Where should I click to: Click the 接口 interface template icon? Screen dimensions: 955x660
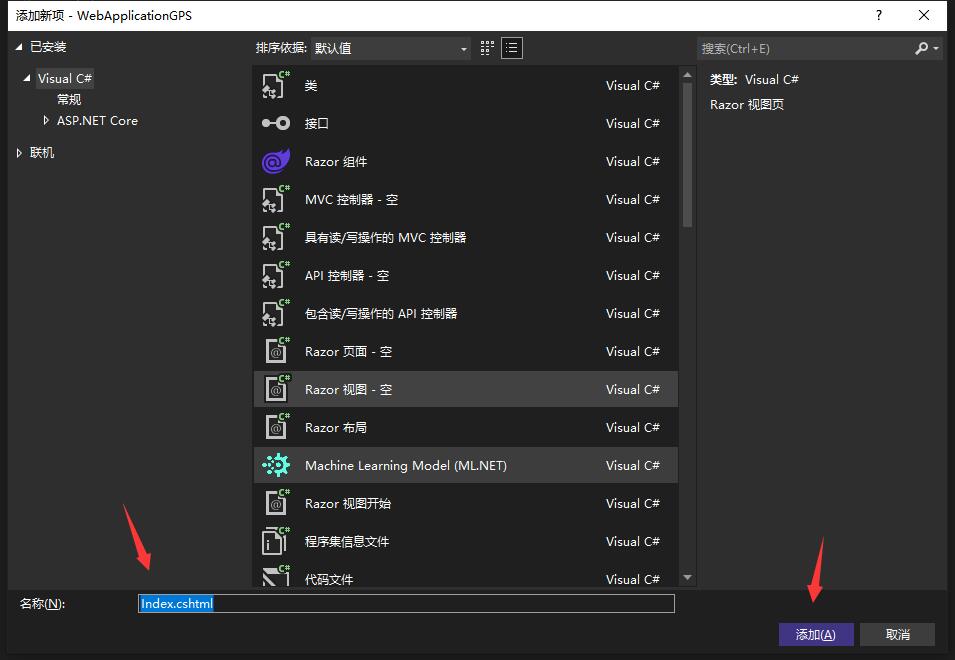275,123
